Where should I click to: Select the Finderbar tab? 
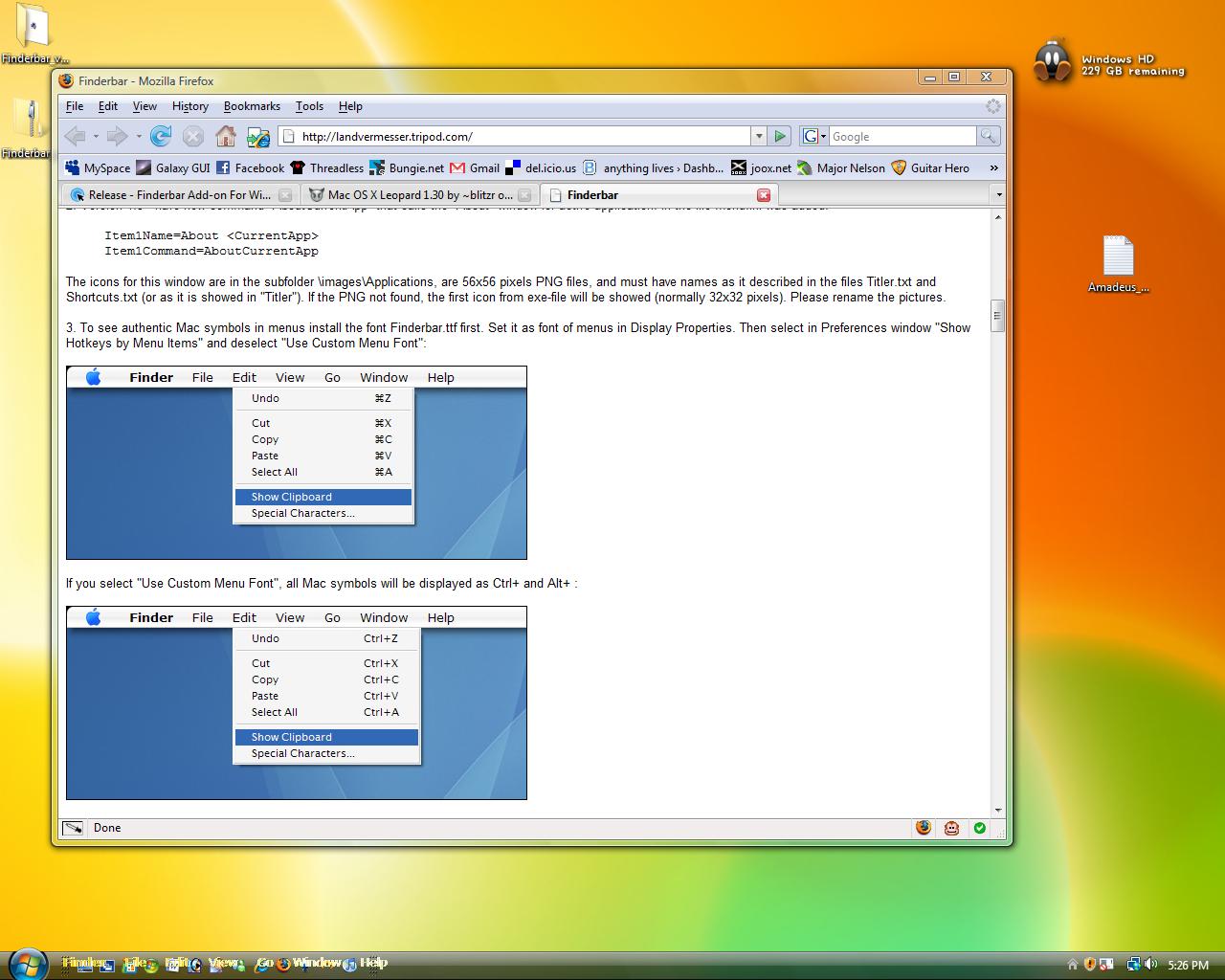657,194
